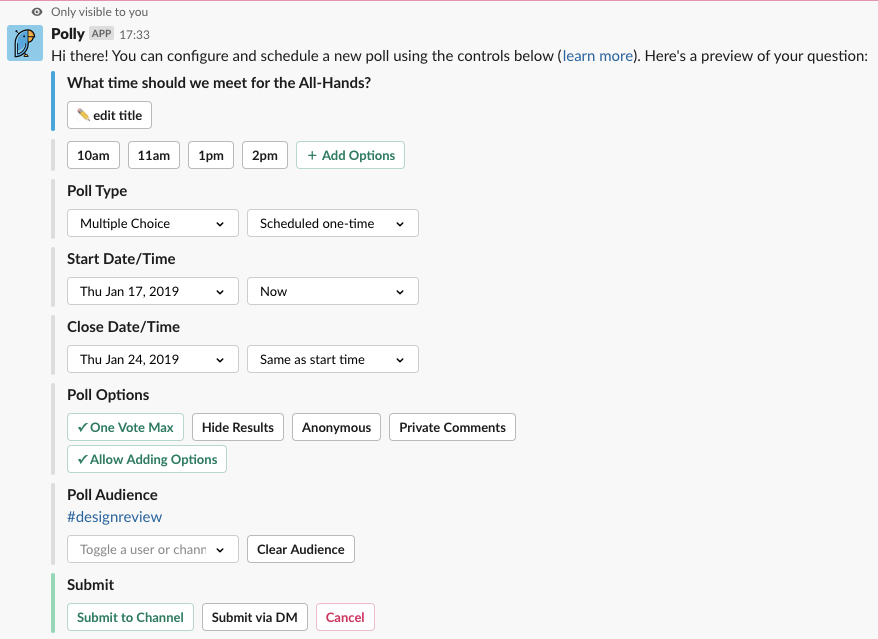Open the Multiple Choice poll type dropdown
Screen dimensions: 878x639
152,223
